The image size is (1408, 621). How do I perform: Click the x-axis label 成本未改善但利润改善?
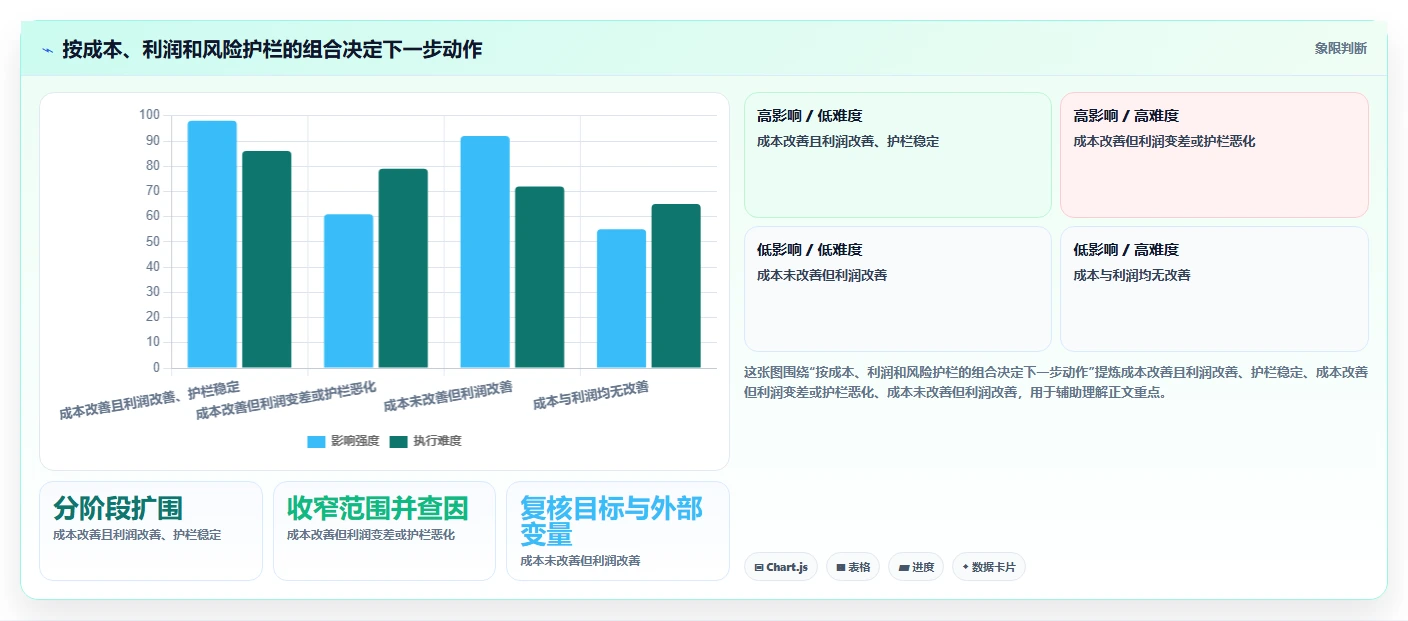pyautogui.click(x=448, y=395)
